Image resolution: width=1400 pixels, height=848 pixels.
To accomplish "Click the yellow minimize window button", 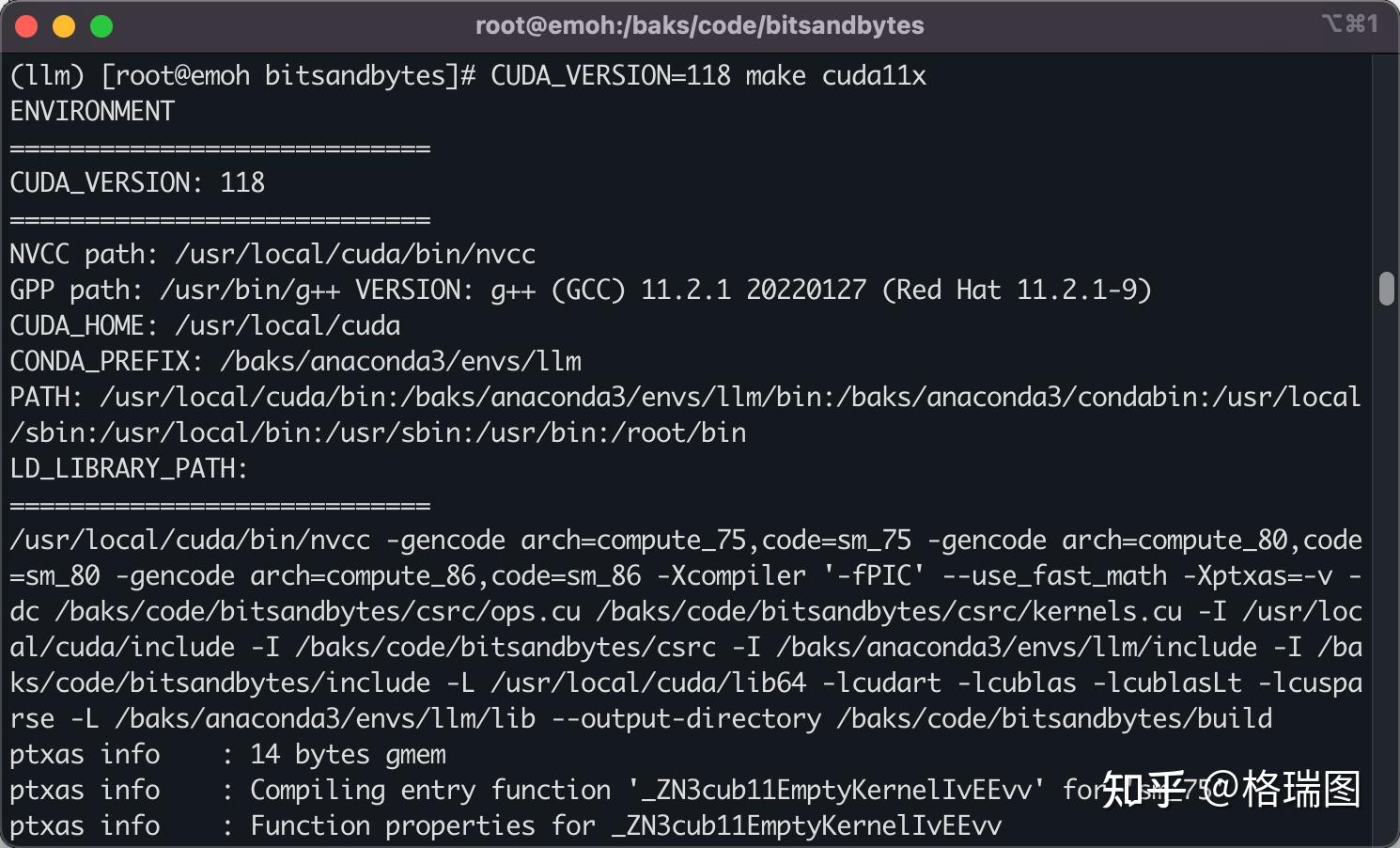I will 64,26.
